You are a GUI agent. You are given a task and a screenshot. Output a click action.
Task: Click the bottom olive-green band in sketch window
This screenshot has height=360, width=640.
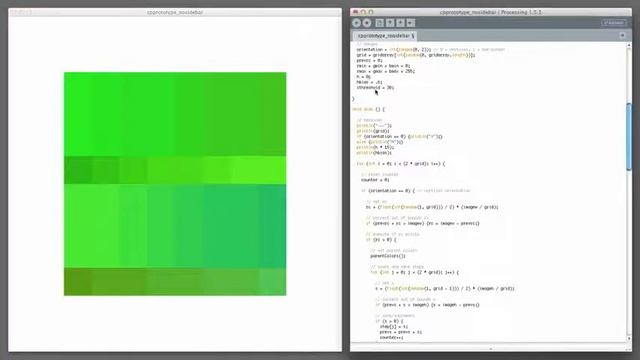175,282
